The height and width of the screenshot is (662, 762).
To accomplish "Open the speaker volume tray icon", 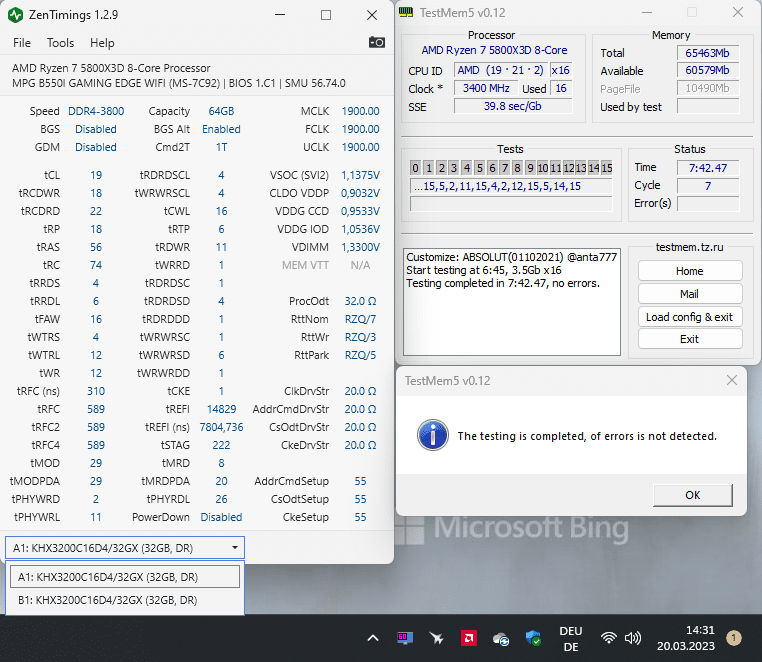I will 633,638.
